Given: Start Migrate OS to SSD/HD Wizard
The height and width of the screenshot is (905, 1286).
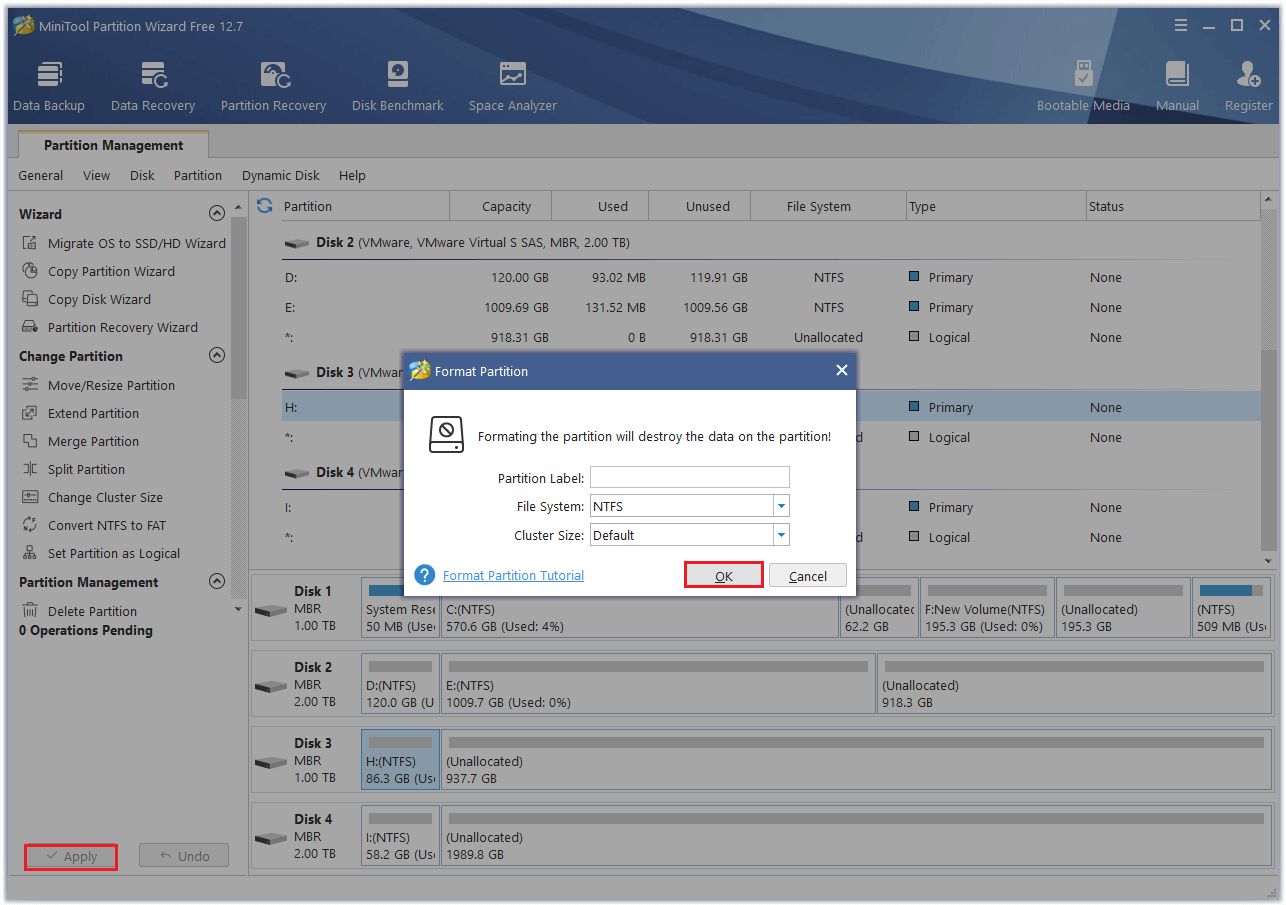Looking at the screenshot, I should pos(124,243).
